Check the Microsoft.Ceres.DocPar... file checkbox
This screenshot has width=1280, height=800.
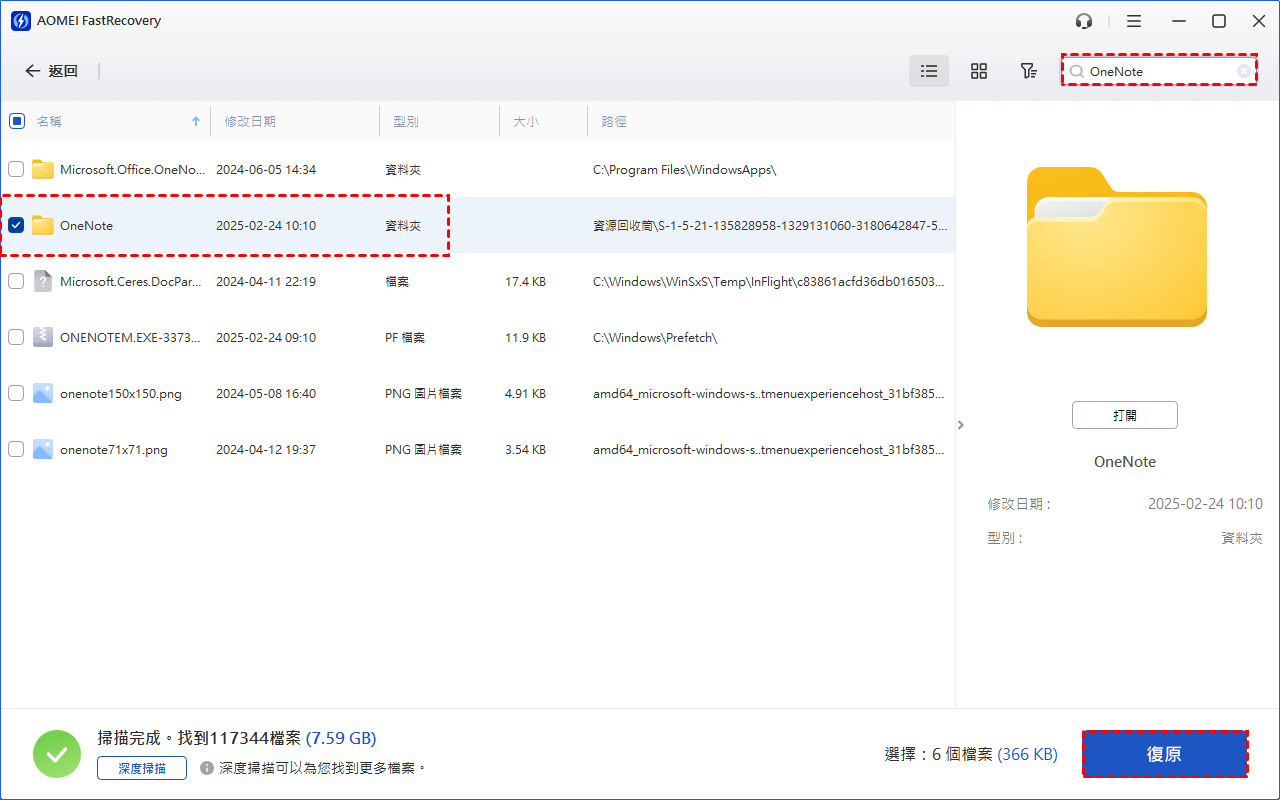pyautogui.click(x=16, y=281)
